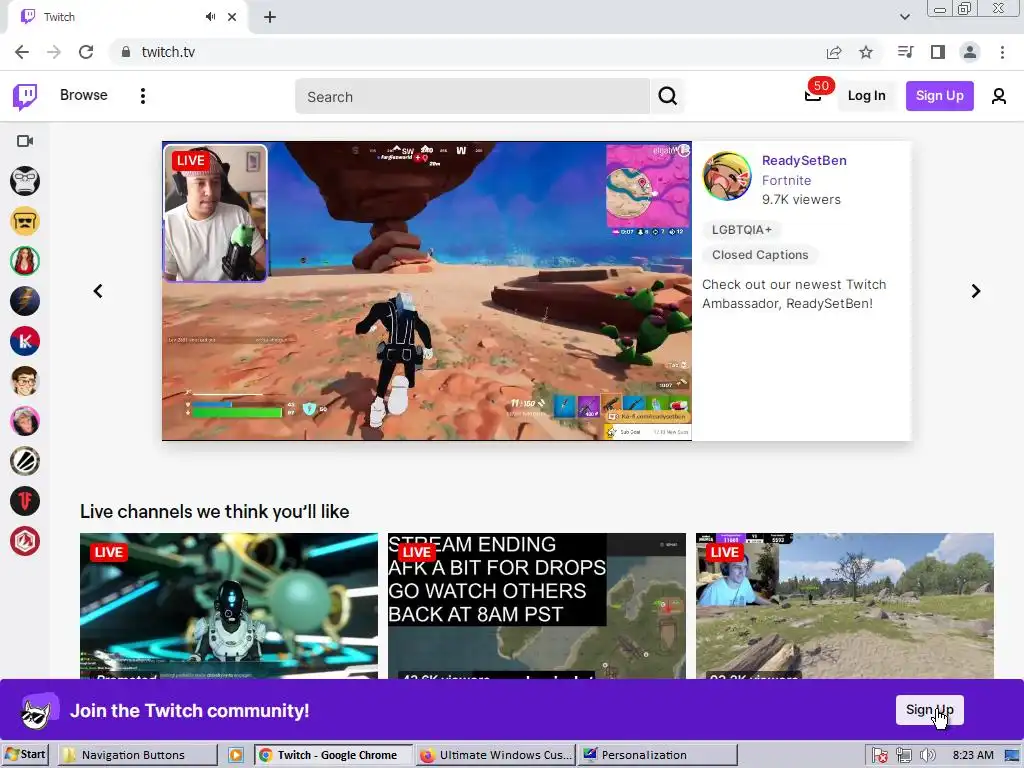
Task: Go to previous featured stream
Action: [x=98, y=291]
